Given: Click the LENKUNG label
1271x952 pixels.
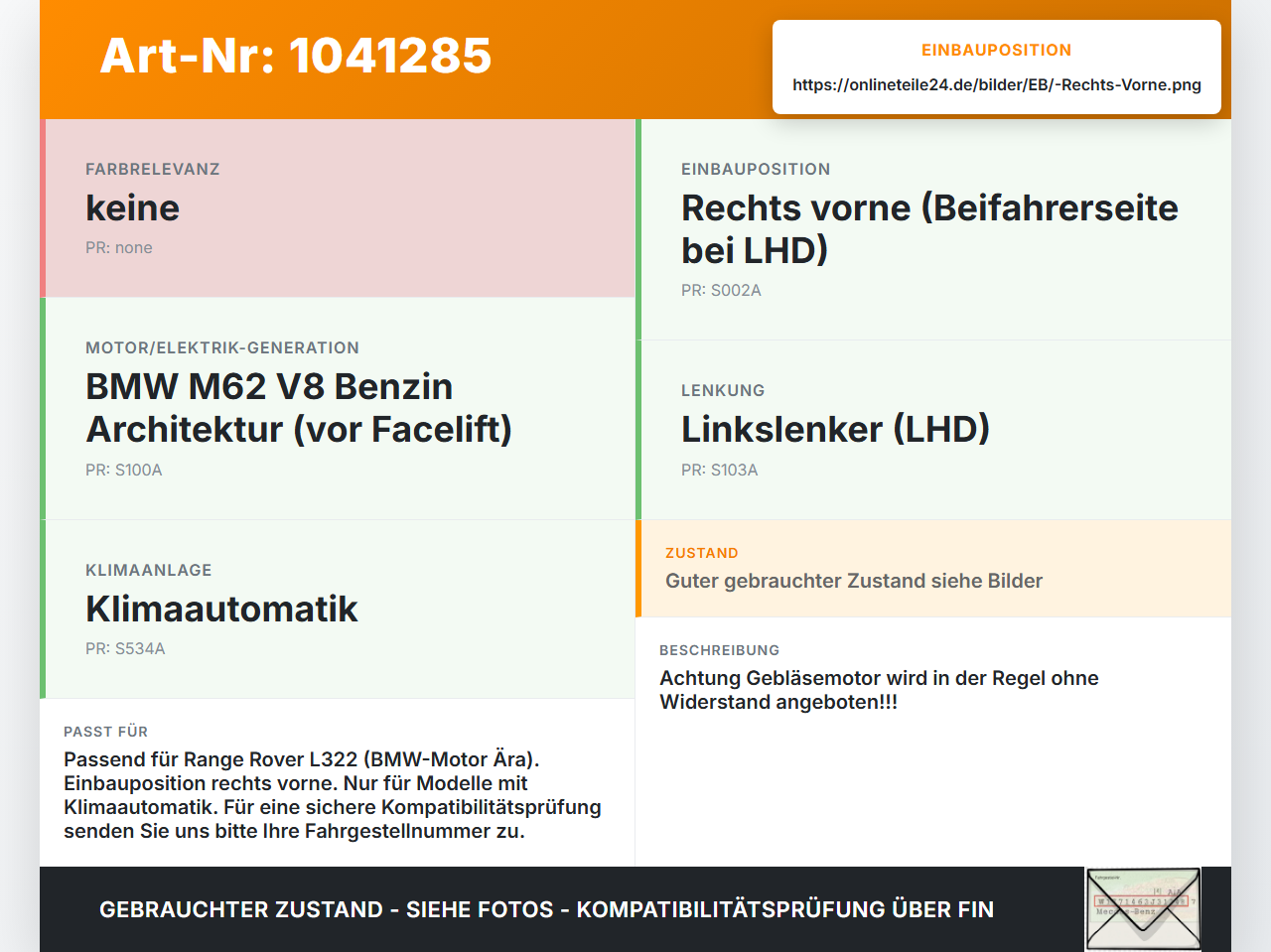Looking at the screenshot, I should coord(723,390).
